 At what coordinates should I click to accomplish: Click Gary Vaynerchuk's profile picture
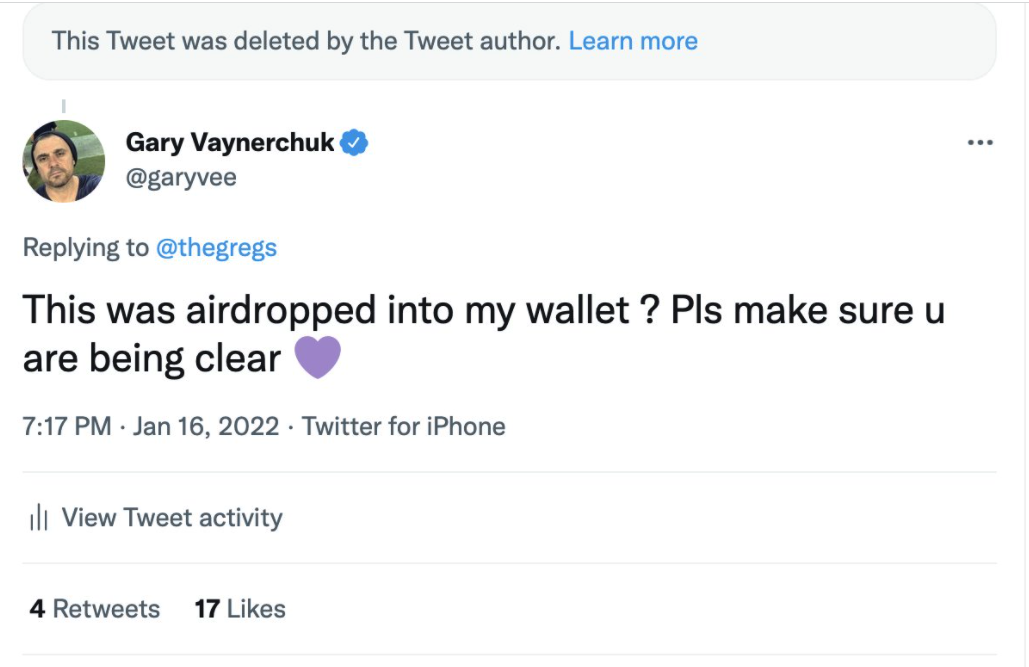pos(63,159)
